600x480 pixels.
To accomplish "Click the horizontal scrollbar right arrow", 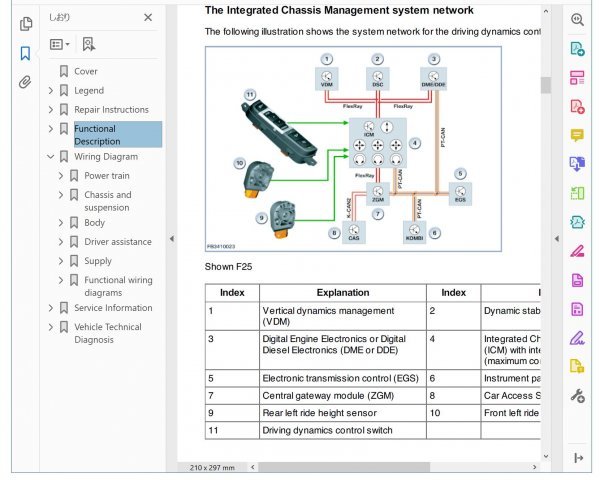I will [535, 467].
